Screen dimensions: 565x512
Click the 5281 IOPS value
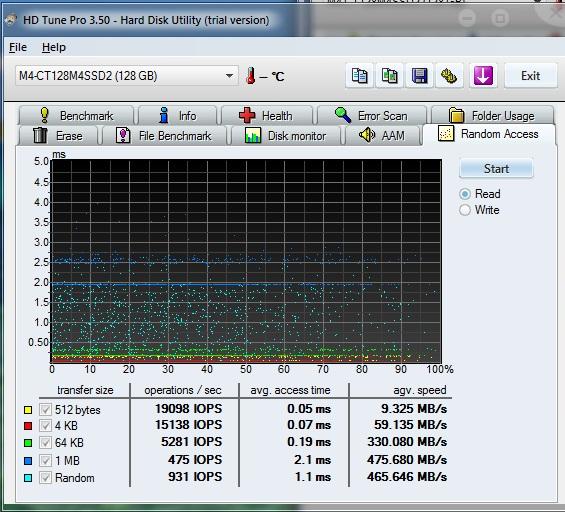(x=191, y=442)
